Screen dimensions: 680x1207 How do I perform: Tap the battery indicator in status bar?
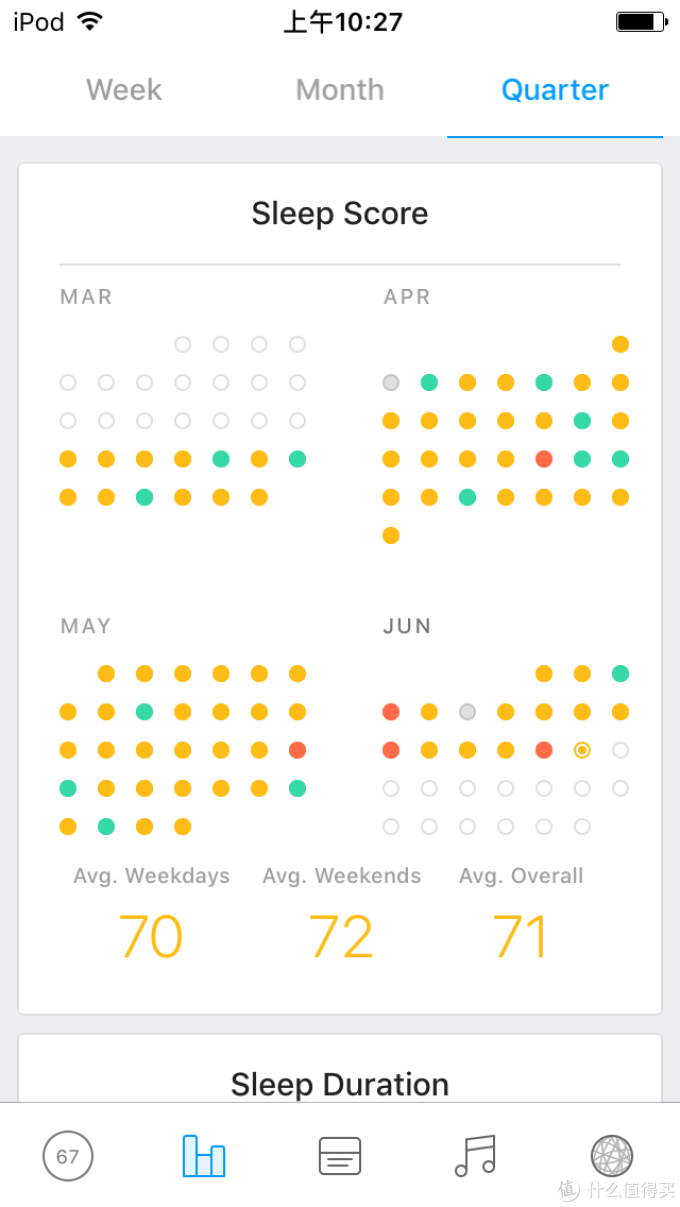click(x=641, y=21)
